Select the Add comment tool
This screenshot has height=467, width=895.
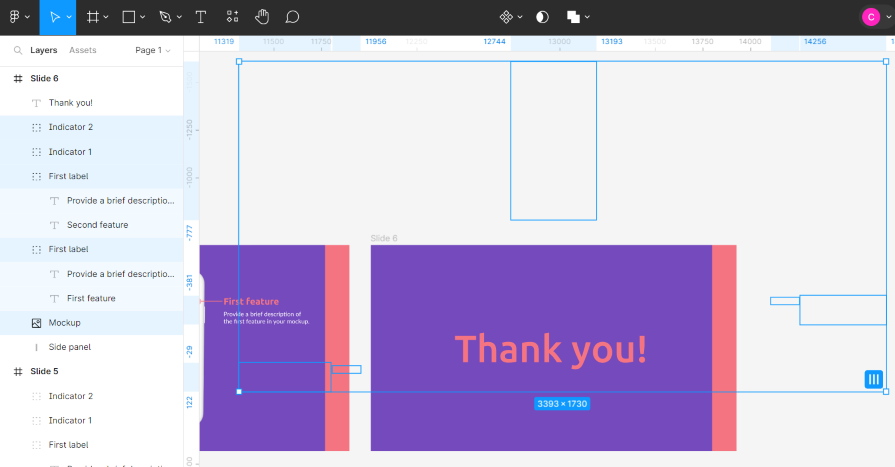click(x=292, y=17)
